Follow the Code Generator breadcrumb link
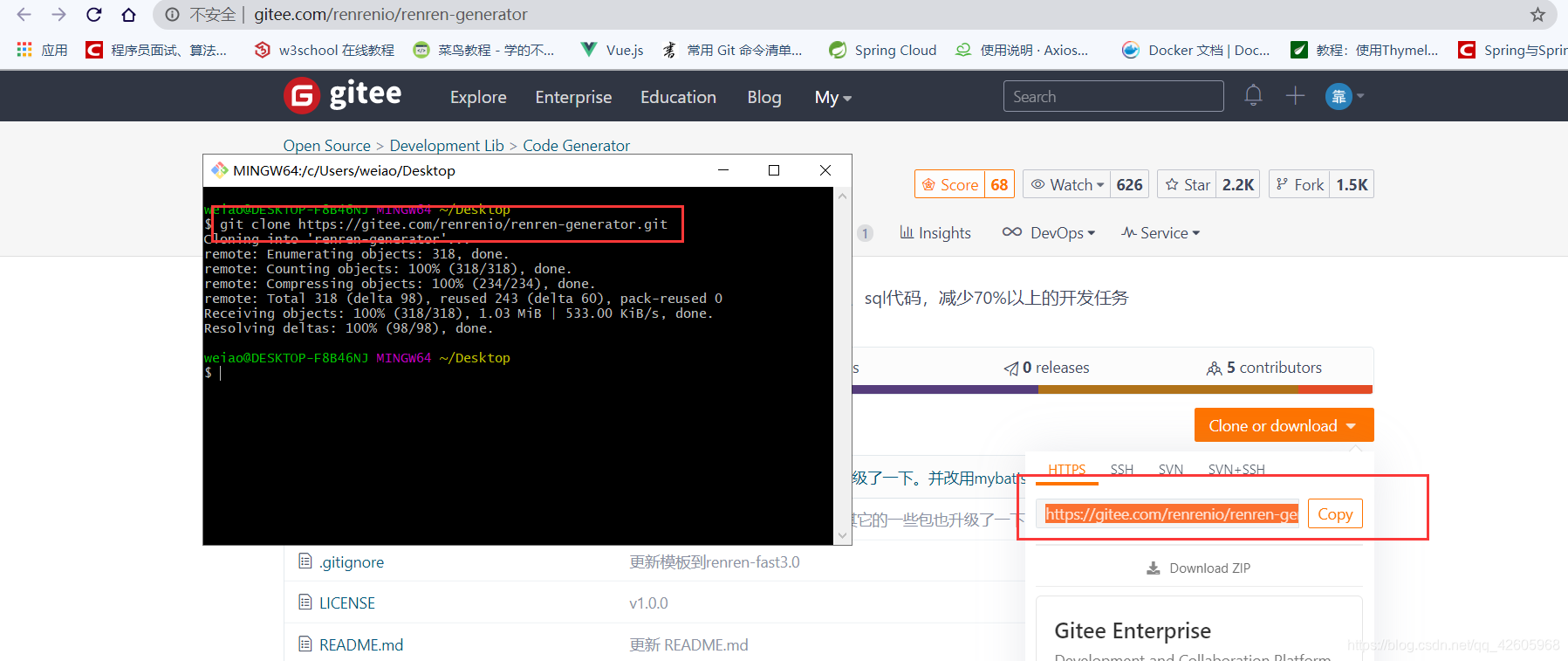1568x661 pixels. tap(576, 146)
